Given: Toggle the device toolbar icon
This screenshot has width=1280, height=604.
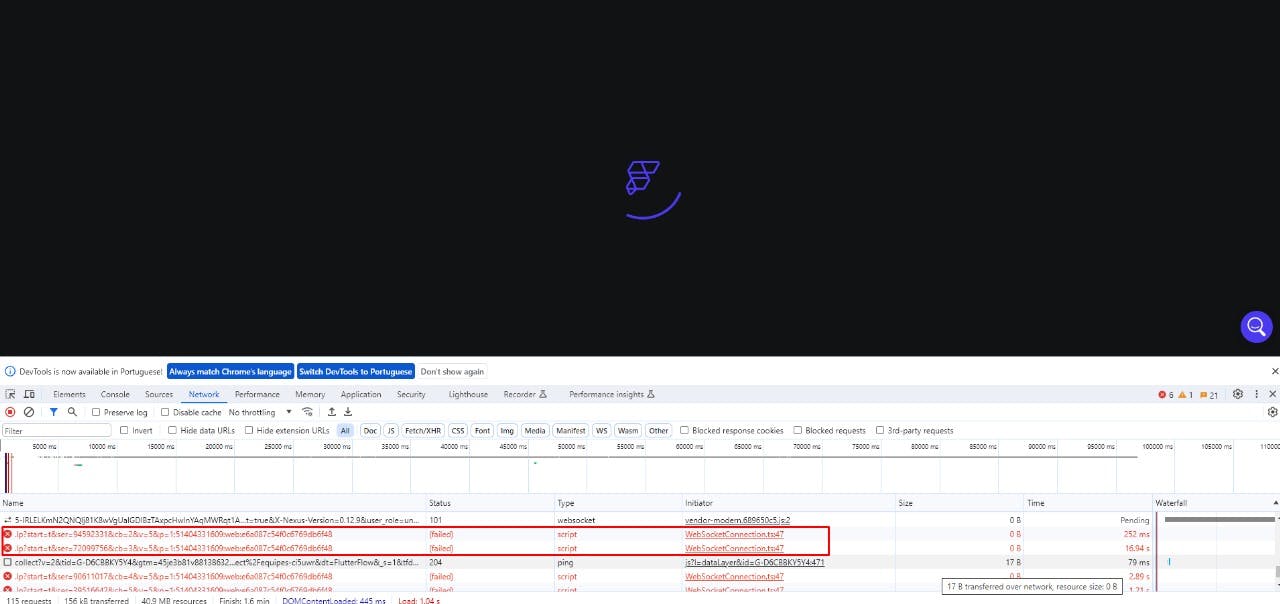Looking at the screenshot, I should click(29, 394).
